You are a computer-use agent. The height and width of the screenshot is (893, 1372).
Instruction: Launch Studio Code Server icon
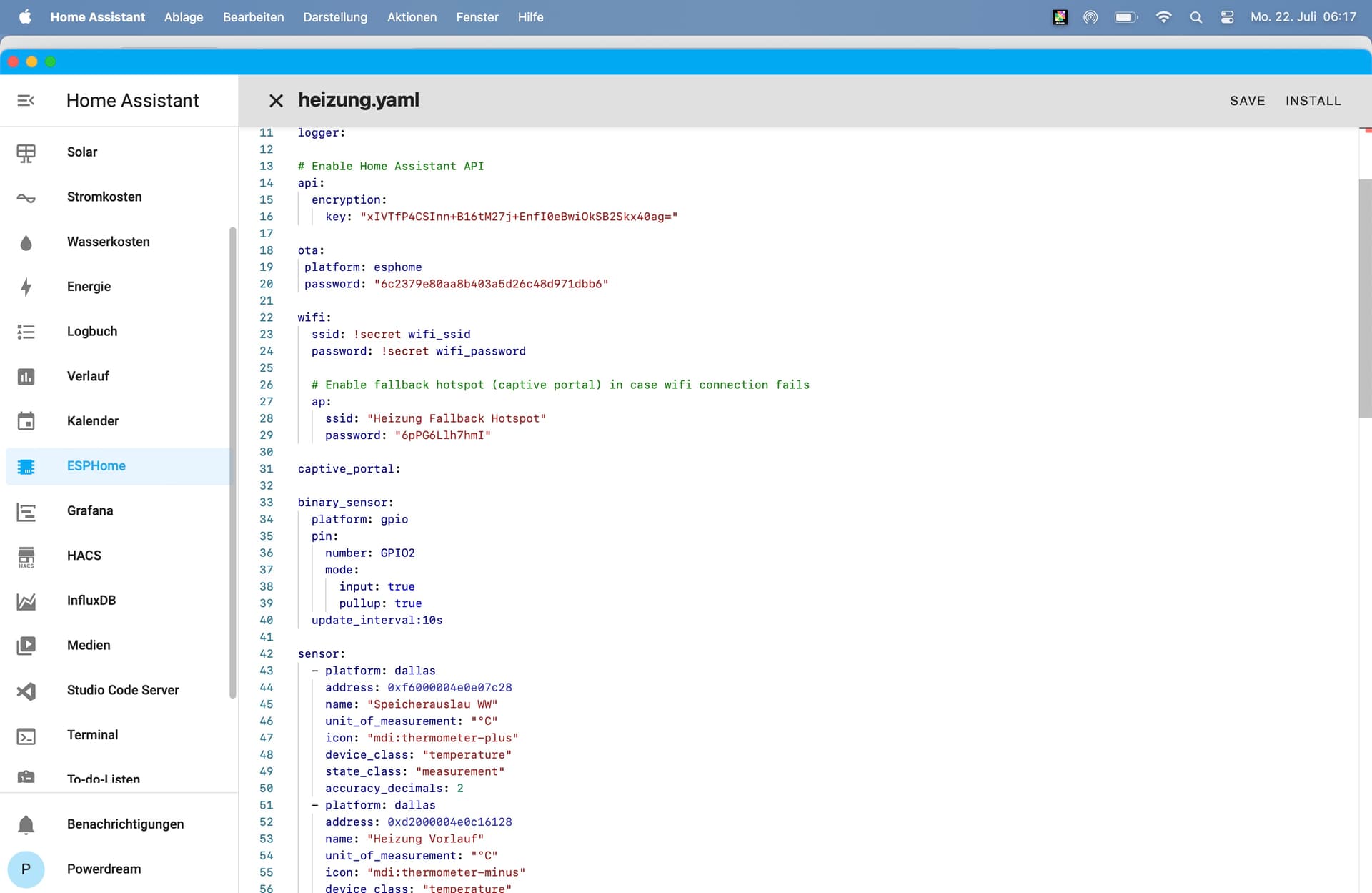[26, 691]
